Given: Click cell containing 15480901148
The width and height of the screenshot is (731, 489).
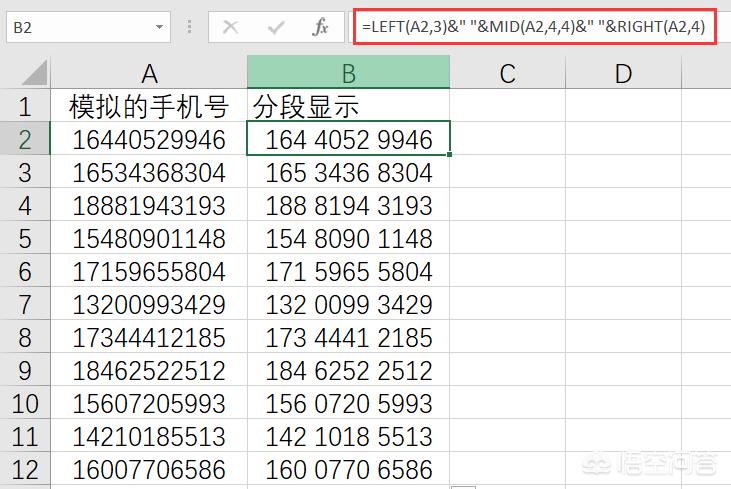Looking at the screenshot, I should point(149,237).
